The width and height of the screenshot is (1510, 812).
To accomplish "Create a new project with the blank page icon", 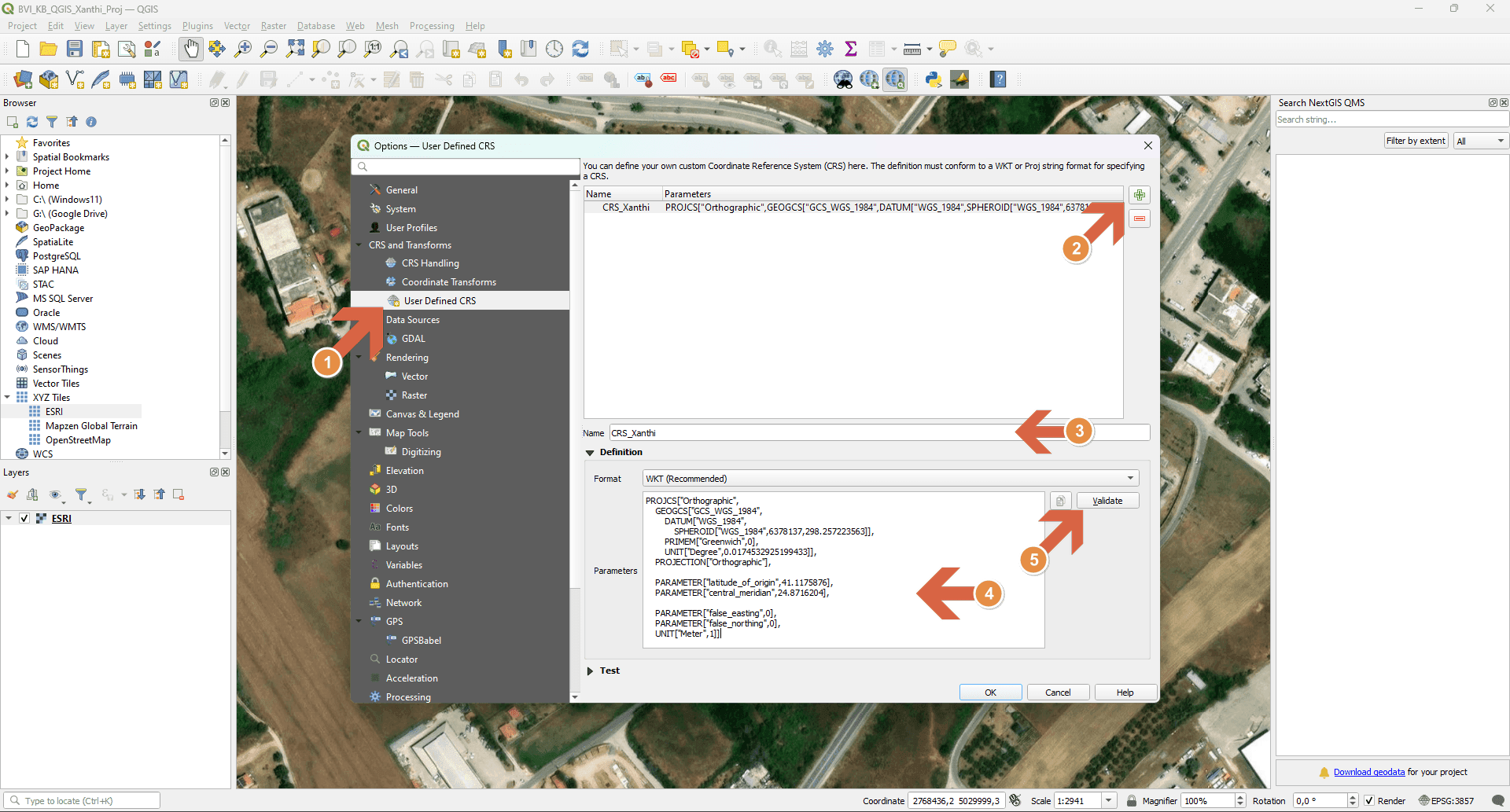I will point(23,49).
